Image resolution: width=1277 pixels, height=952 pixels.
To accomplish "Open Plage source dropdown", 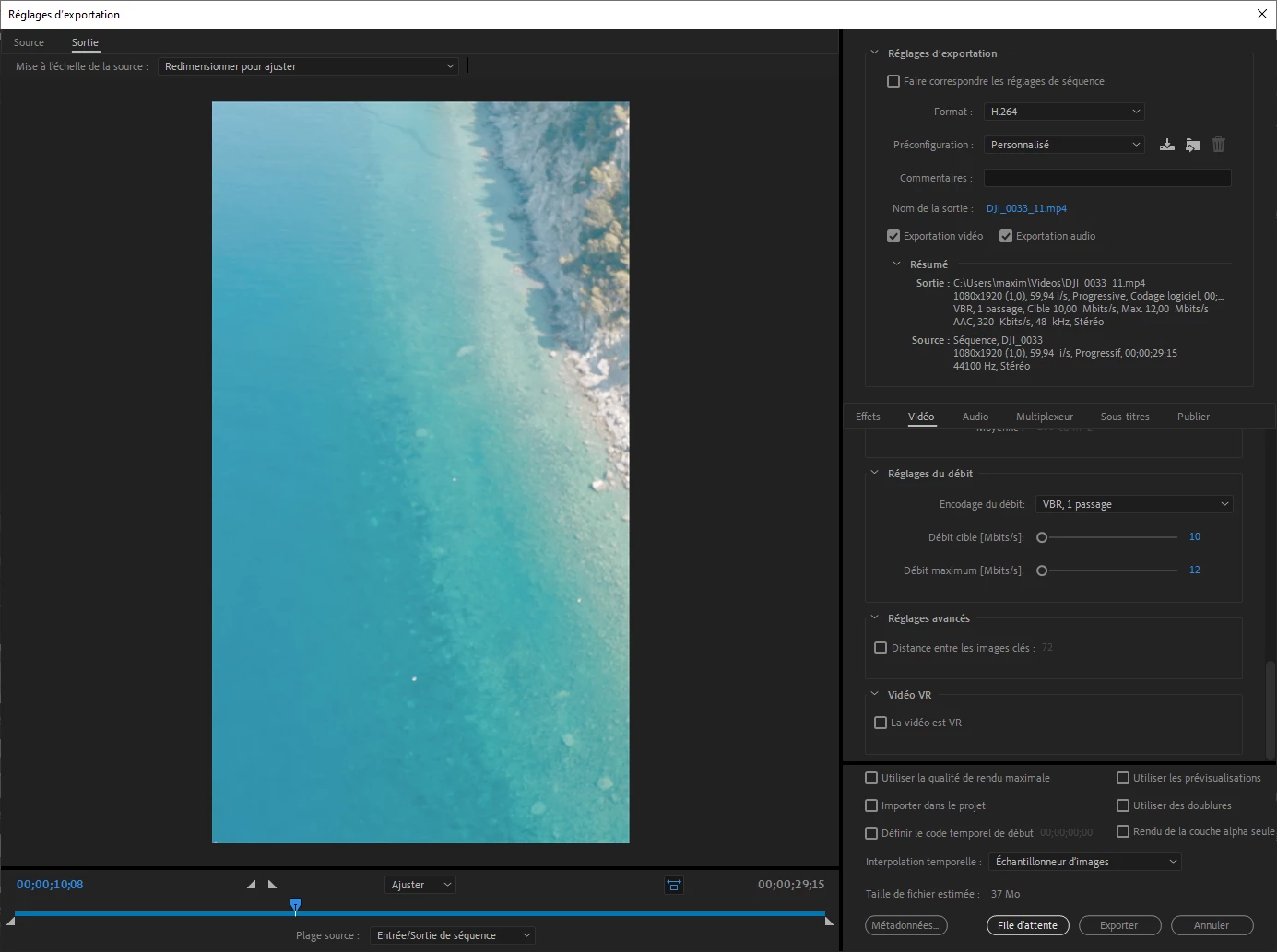I will [453, 935].
